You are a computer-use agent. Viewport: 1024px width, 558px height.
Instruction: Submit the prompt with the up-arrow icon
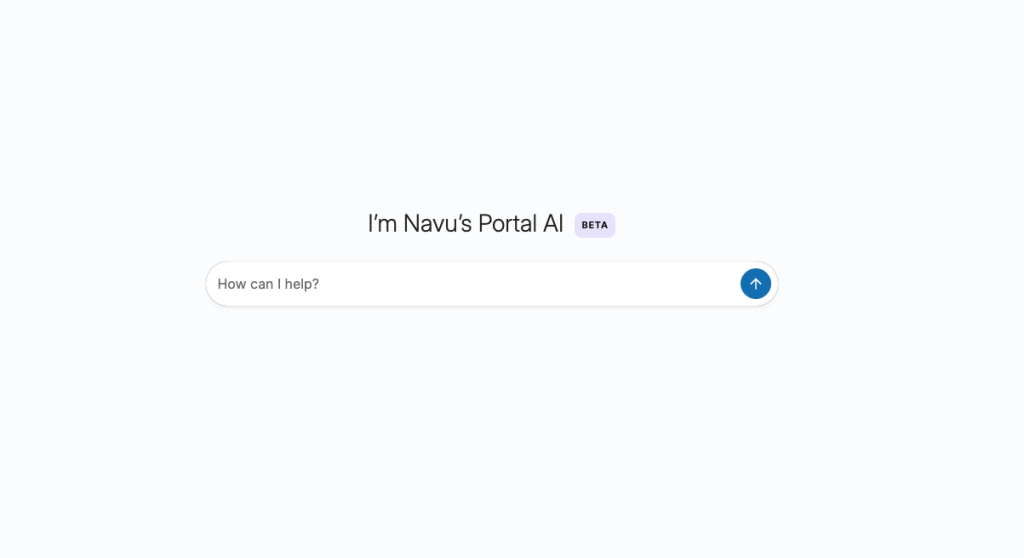click(755, 284)
